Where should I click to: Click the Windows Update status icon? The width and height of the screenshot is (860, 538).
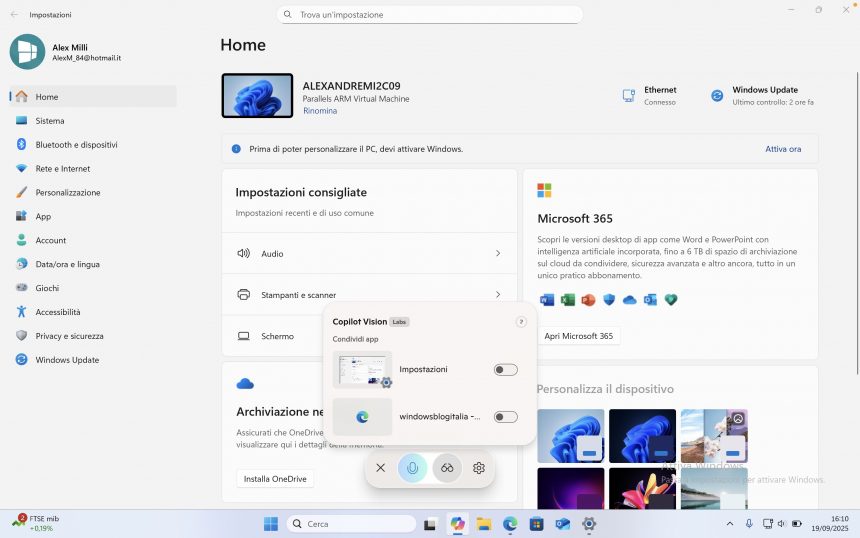click(x=717, y=96)
